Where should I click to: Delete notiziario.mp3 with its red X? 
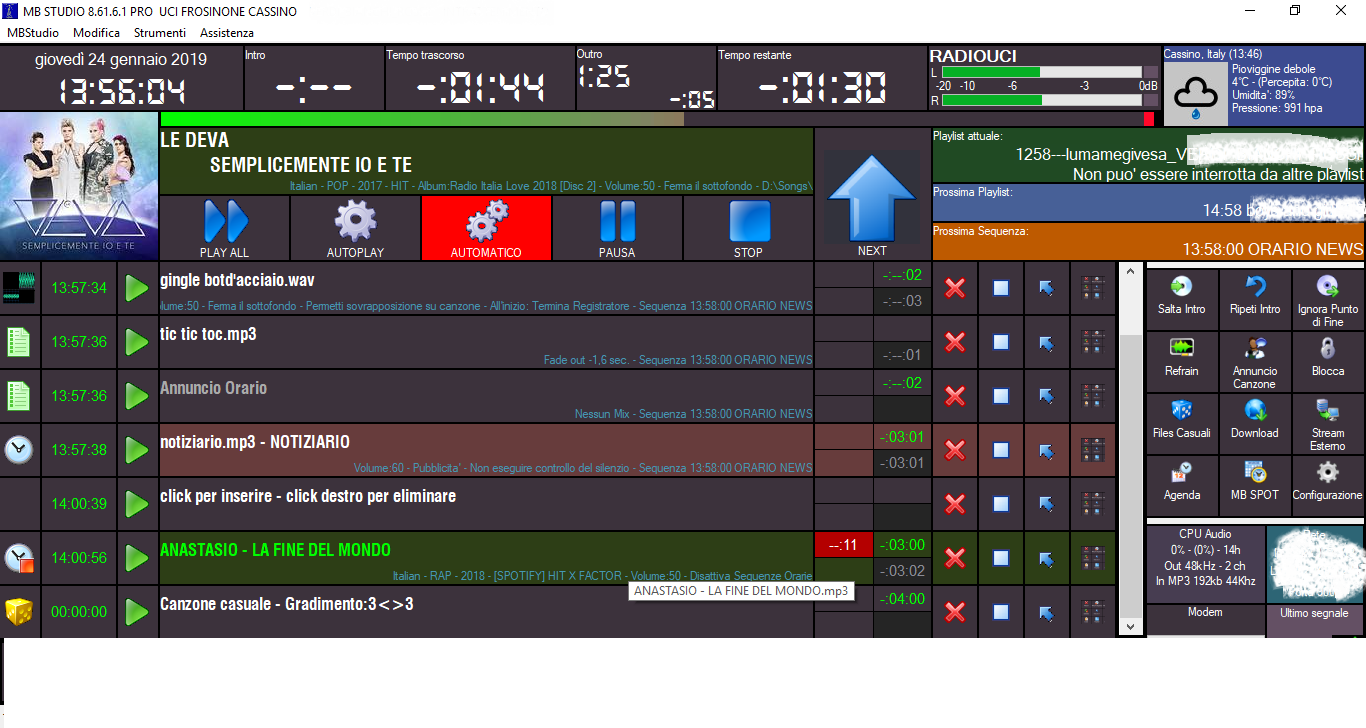coord(955,450)
